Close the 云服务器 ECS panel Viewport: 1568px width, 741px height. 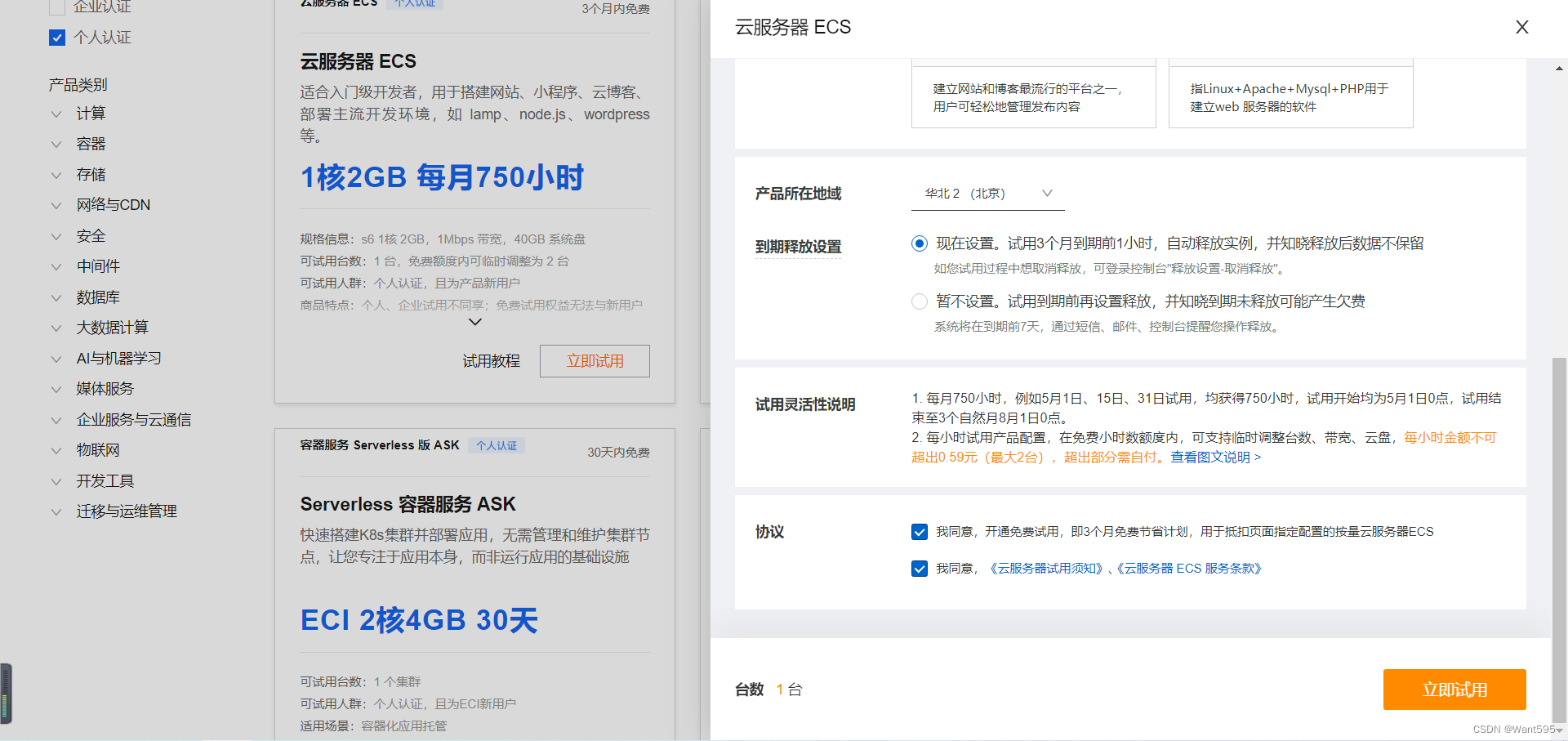(1522, 27)
